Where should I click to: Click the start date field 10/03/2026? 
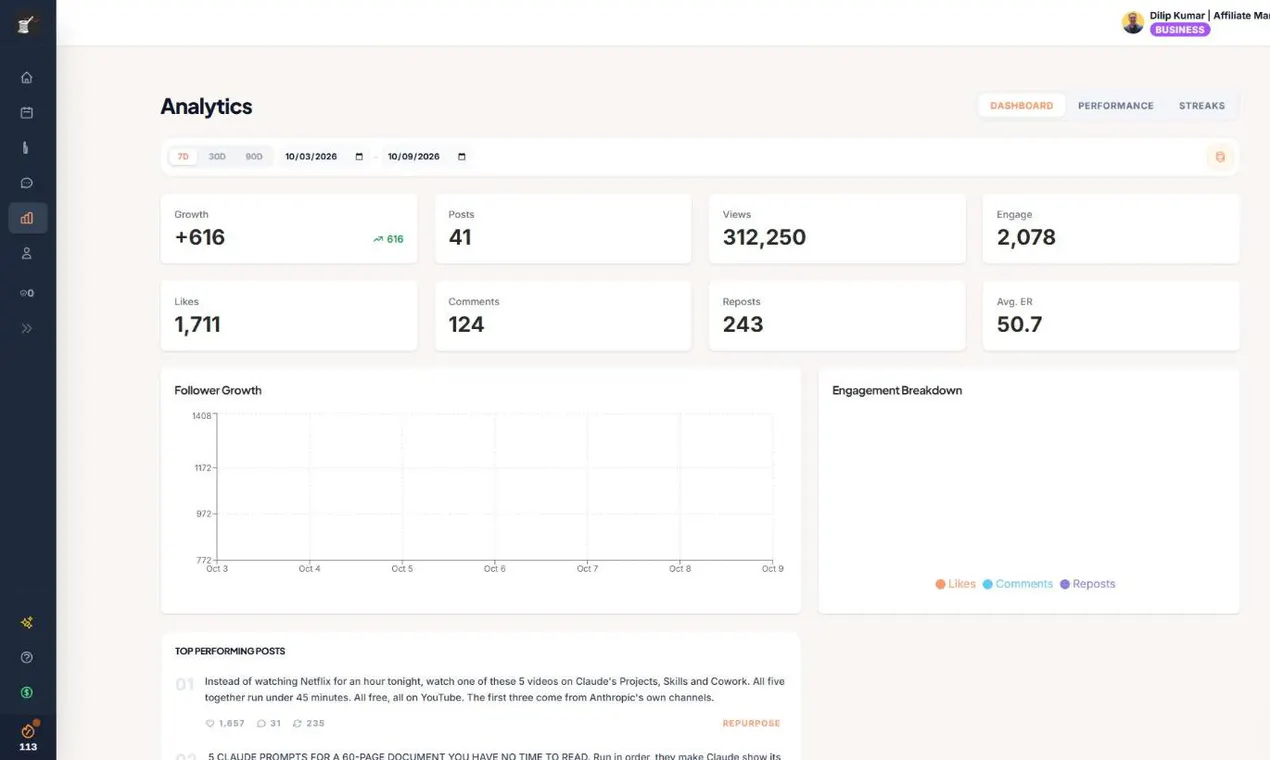pos(324,157)
